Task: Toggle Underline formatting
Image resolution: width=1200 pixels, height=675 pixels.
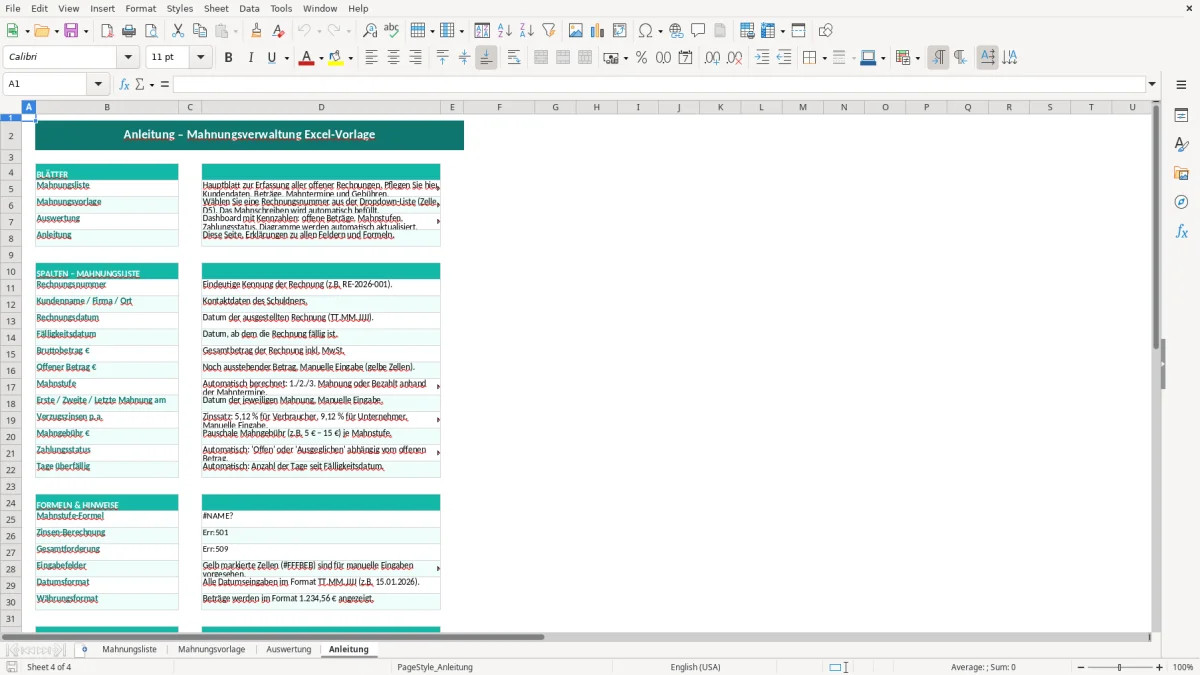Action: (x=271, y=58)
